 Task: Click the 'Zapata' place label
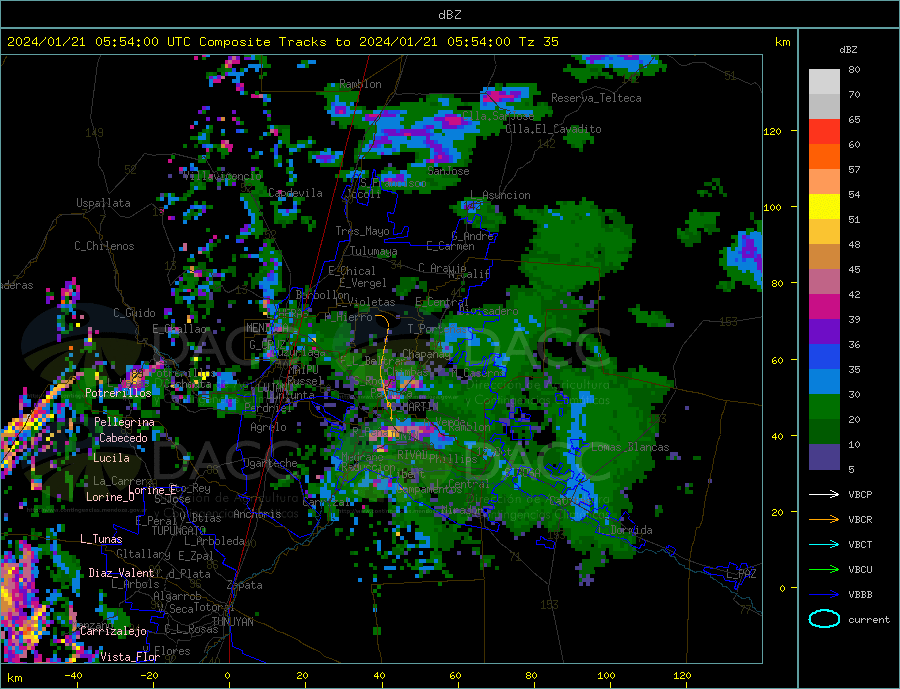pos(245,585)
